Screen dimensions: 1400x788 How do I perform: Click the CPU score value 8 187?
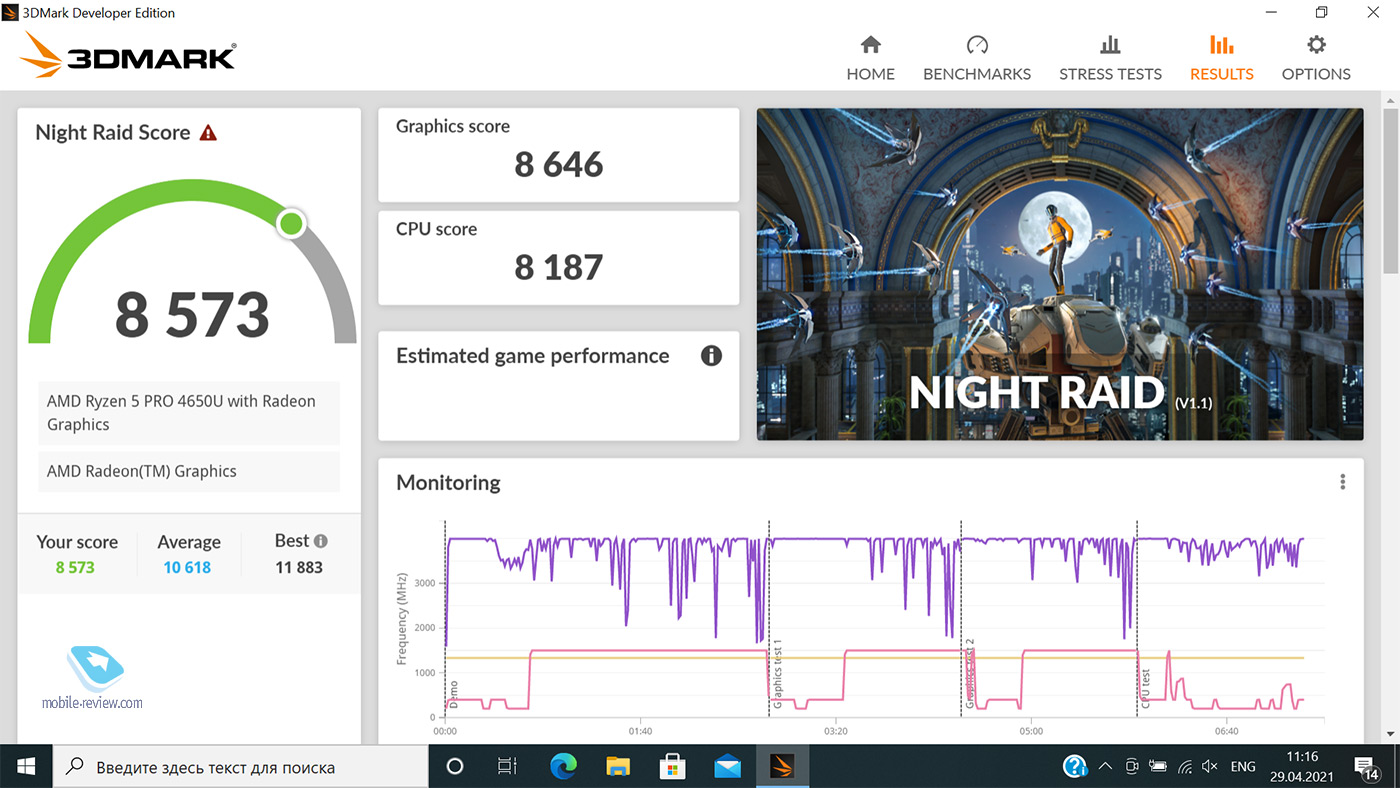point(559,267)
